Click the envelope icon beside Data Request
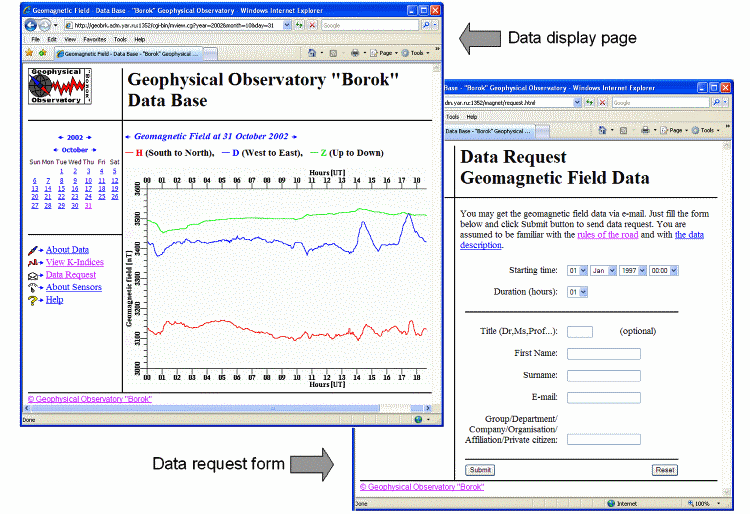 [x=33, y=275]
